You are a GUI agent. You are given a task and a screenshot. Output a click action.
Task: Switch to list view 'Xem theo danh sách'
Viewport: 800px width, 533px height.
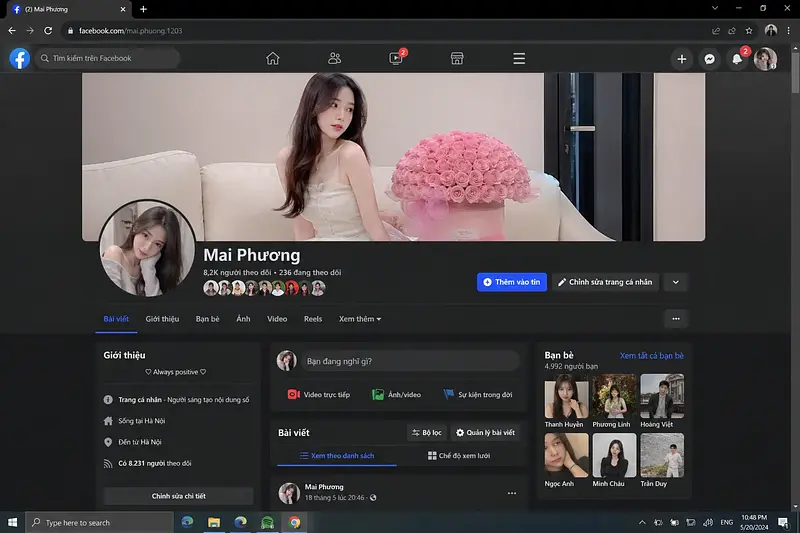click(x=338, y=456)
